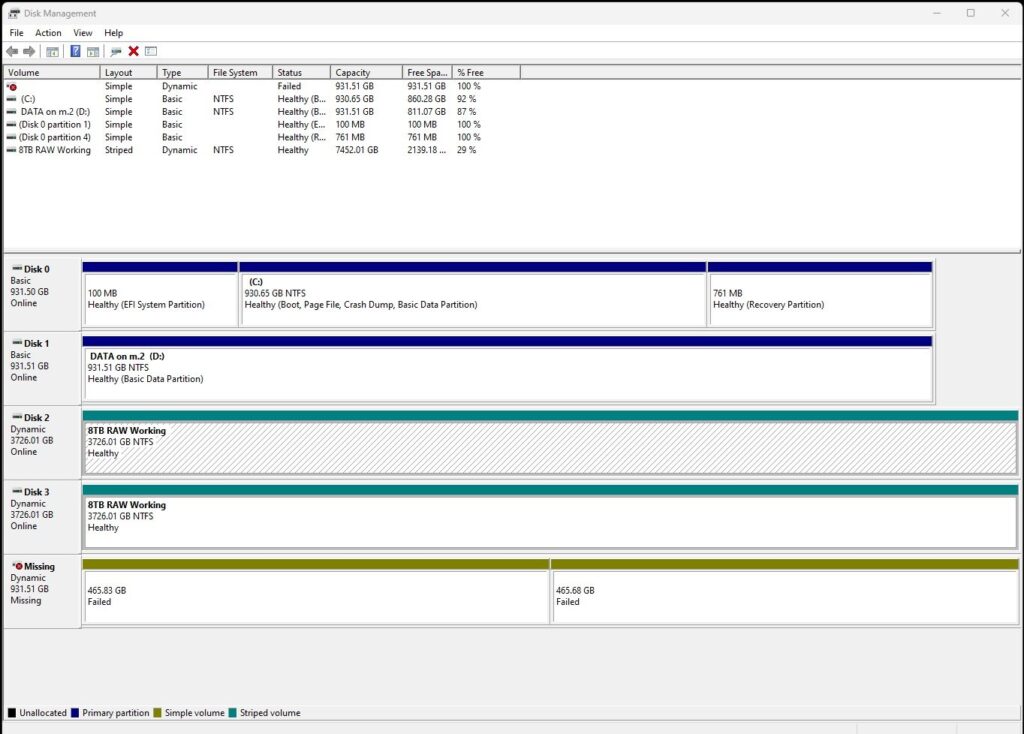Click the red X delete toolbar icon
Screen dimensions: 1024x734
click(132, 51)
